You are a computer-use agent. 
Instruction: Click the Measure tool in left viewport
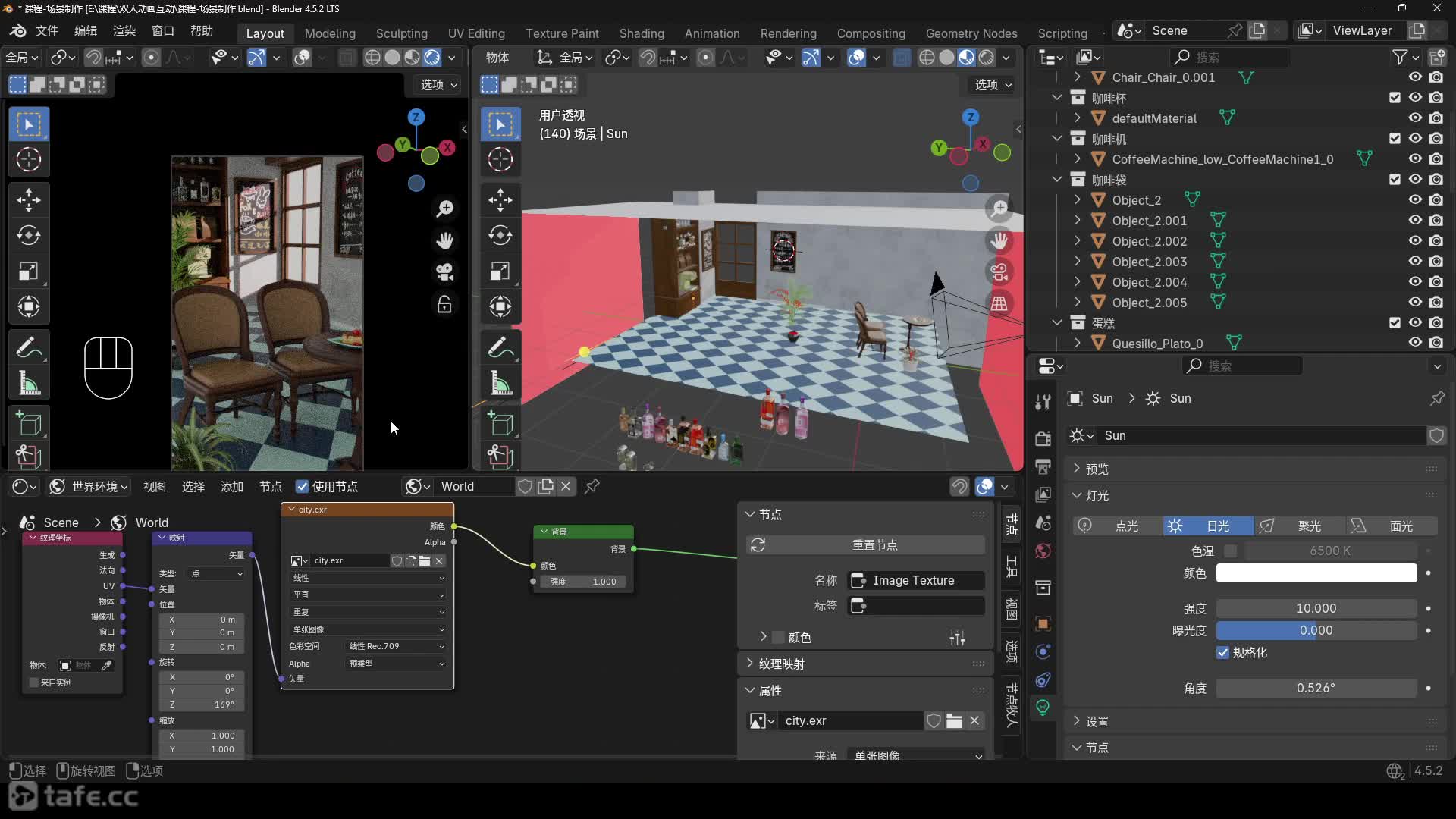pos(29,384)
